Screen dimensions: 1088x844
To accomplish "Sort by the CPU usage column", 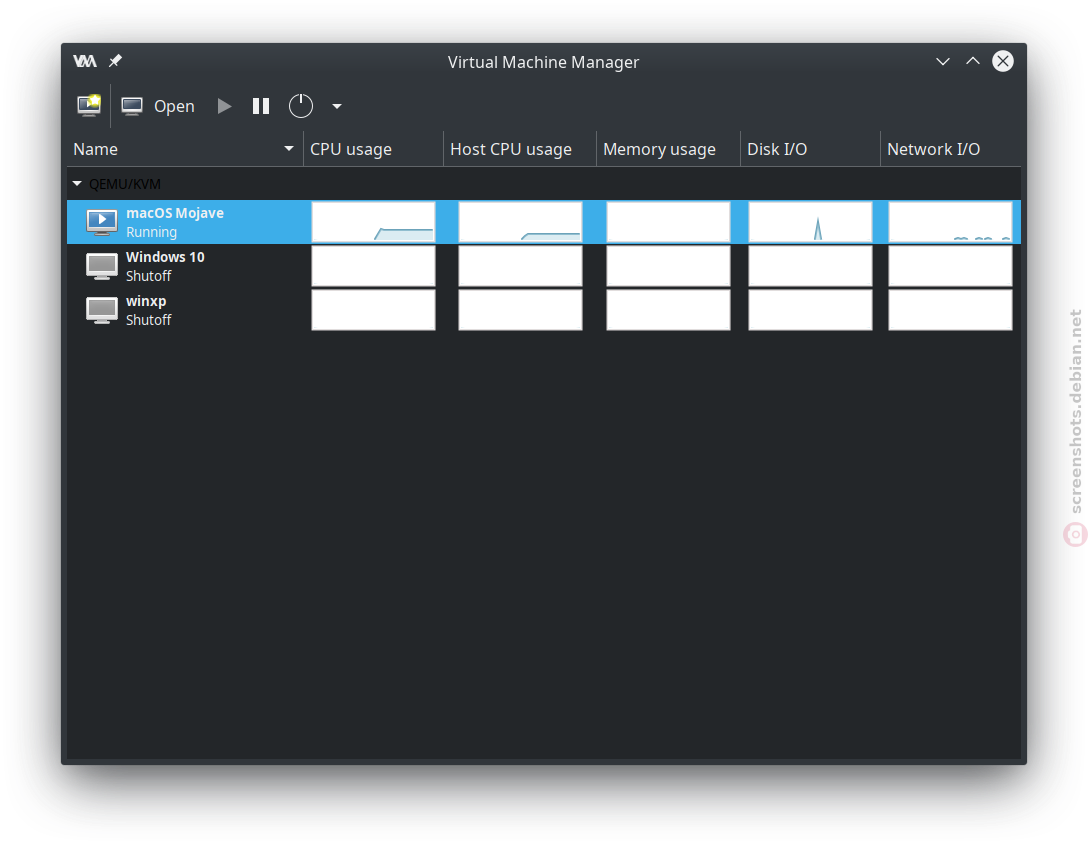I will (373, 149).
